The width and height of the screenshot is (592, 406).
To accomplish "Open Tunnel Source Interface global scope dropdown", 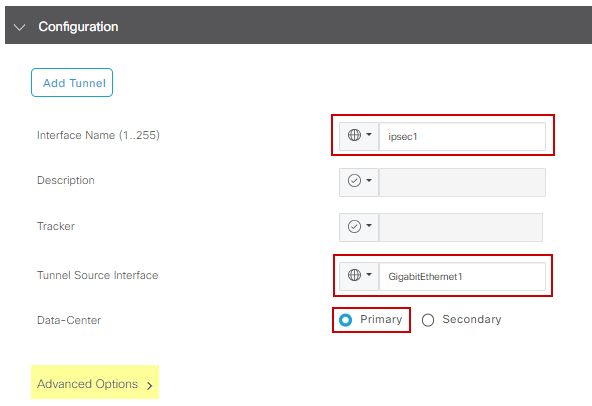I will [359, 276].
